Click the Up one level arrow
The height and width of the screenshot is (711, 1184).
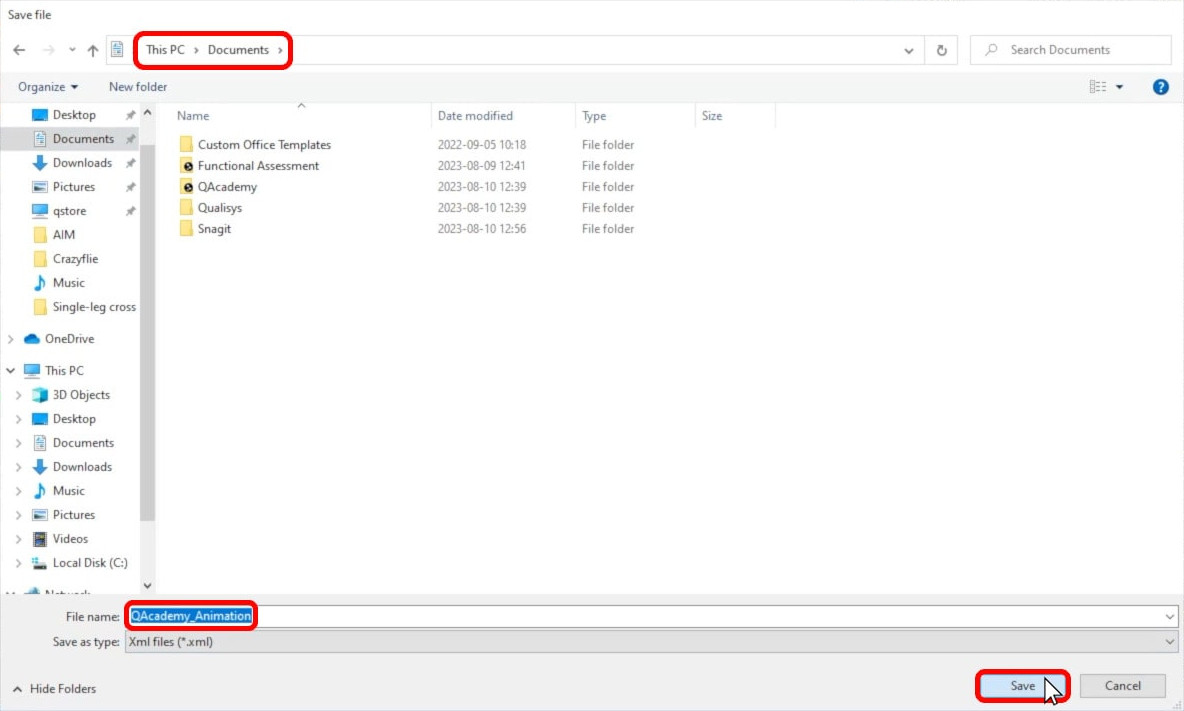93,50
